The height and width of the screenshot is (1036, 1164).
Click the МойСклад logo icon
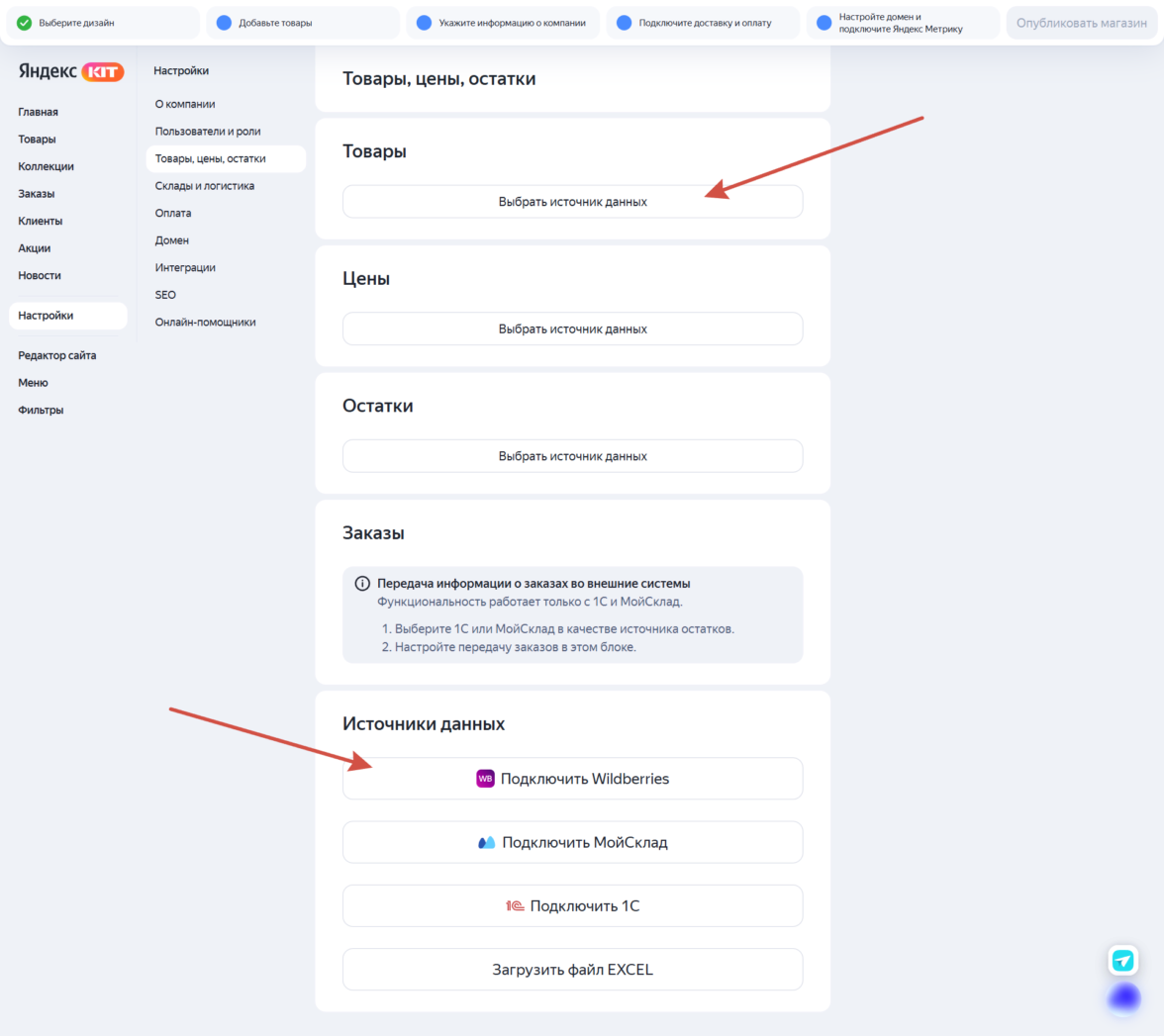(x=486, y=842)
